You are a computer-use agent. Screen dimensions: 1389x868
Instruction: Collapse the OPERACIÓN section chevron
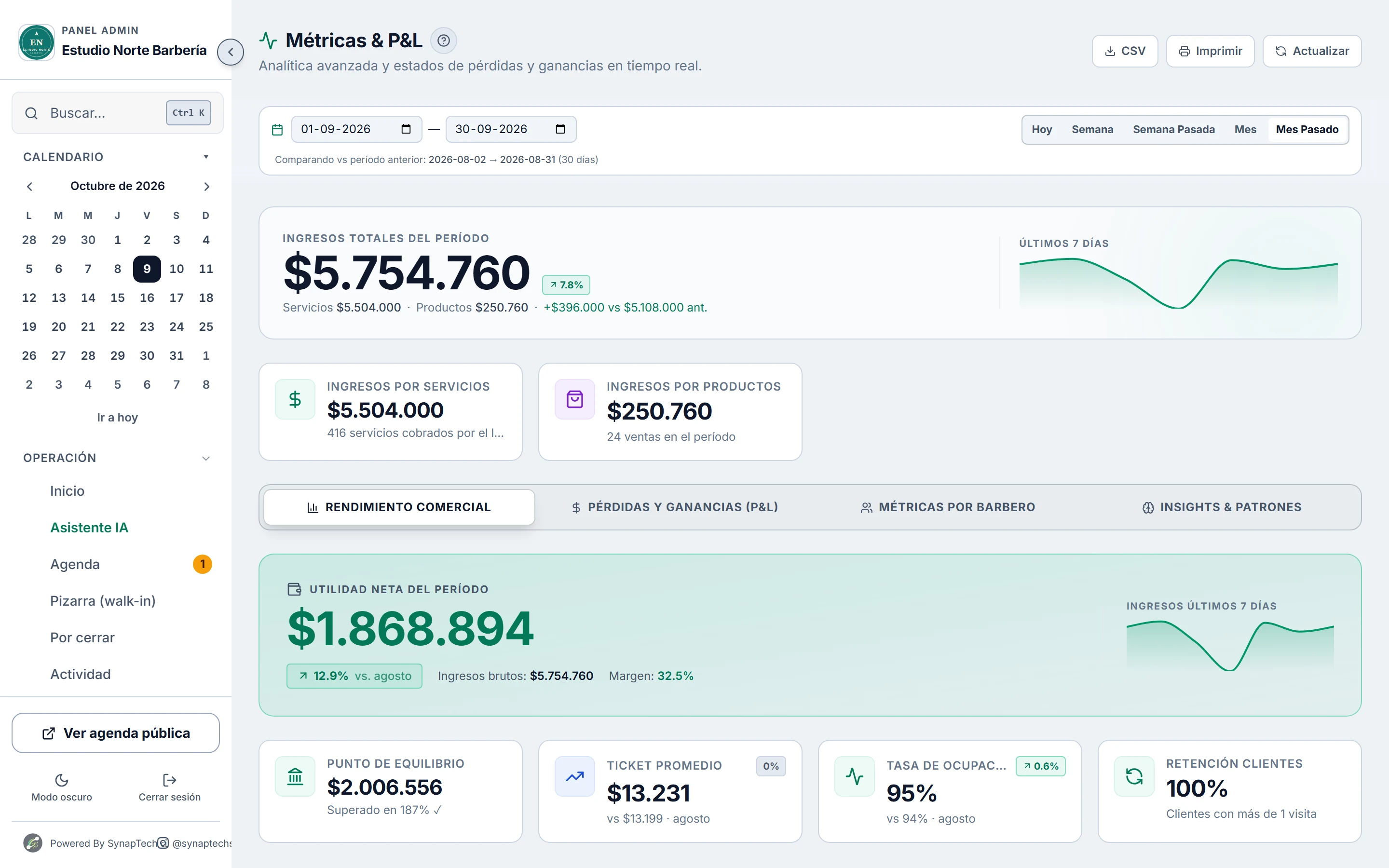205,458
